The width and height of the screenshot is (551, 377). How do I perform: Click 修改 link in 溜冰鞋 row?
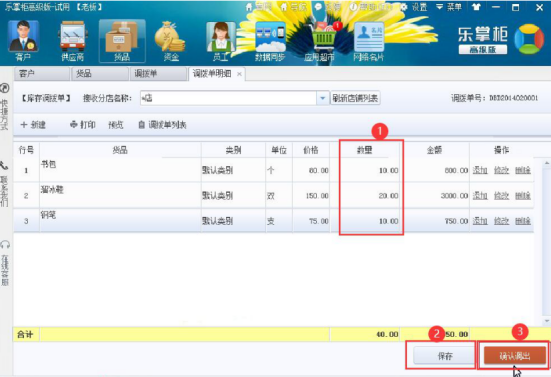point(501,196)
